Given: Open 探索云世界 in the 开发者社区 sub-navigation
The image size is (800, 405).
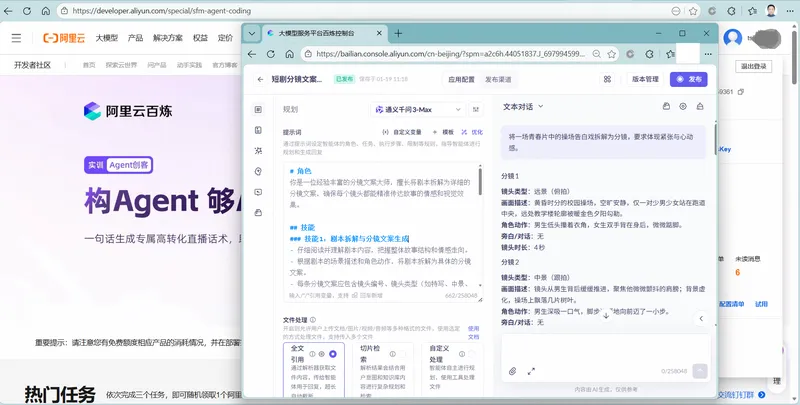Looking at the screenshot, I should (x=121, y=65).
